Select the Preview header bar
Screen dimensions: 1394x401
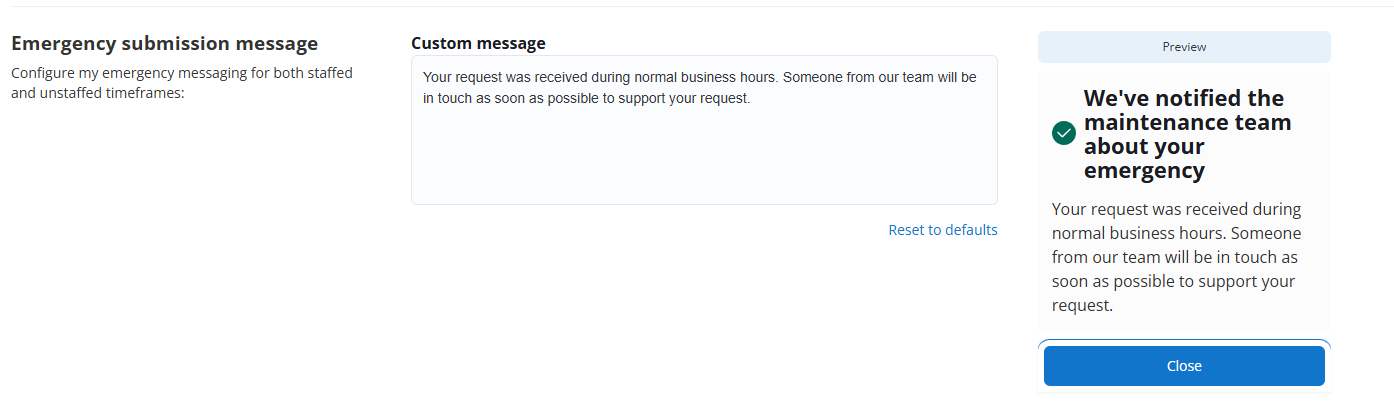pos(1184,47)
